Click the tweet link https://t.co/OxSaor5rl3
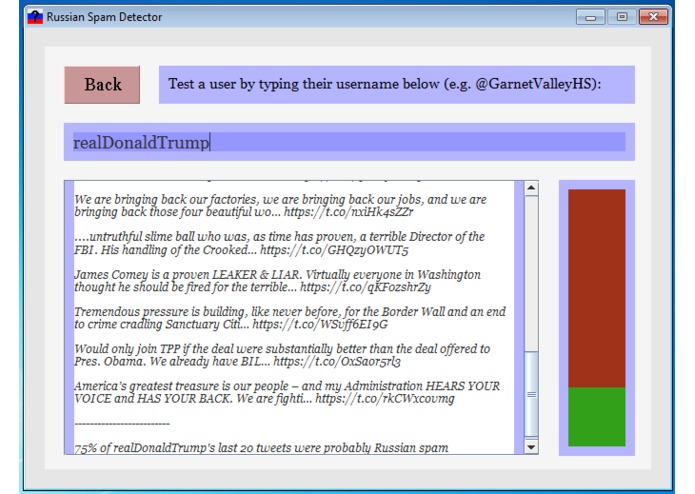The height and width of the screenshot is (494, 695). [x=337, y=362]
